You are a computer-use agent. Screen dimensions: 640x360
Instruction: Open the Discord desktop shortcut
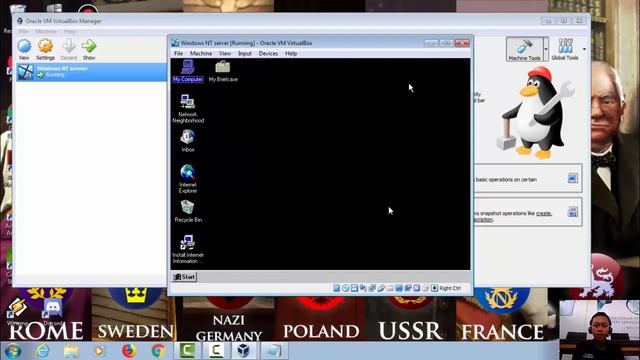pyautogui.click(x=53, y=312)
